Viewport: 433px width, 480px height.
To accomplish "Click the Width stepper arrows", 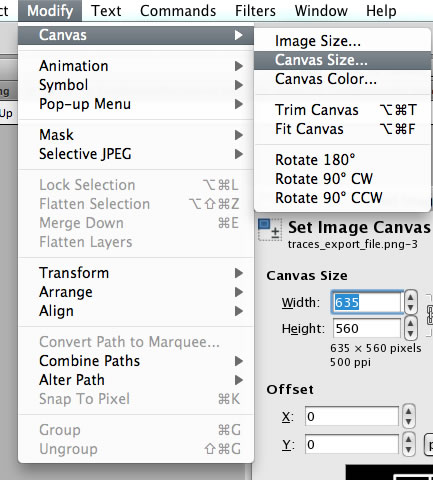I will coord(410,302).
